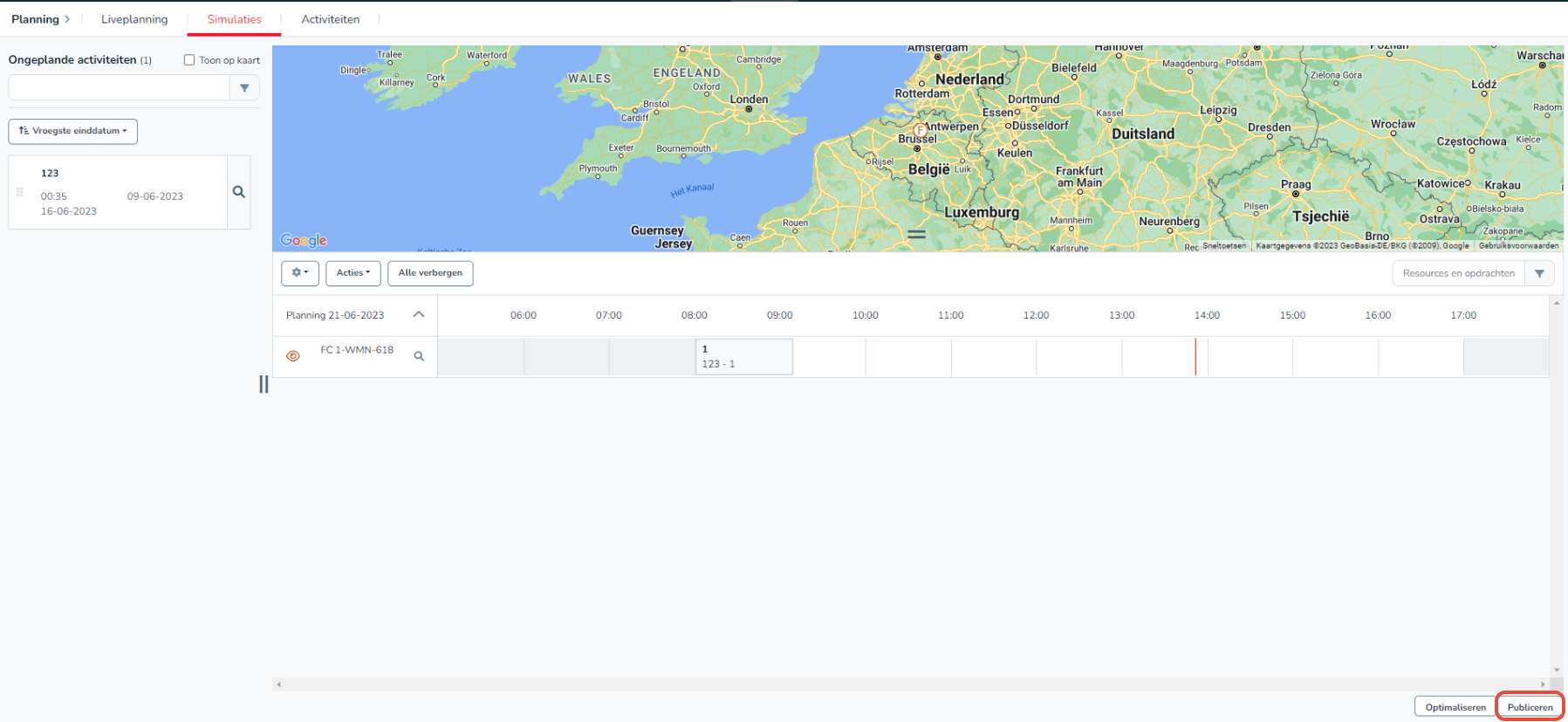
Task: Click the unplanned activities search field
Action: click(119, 87)
